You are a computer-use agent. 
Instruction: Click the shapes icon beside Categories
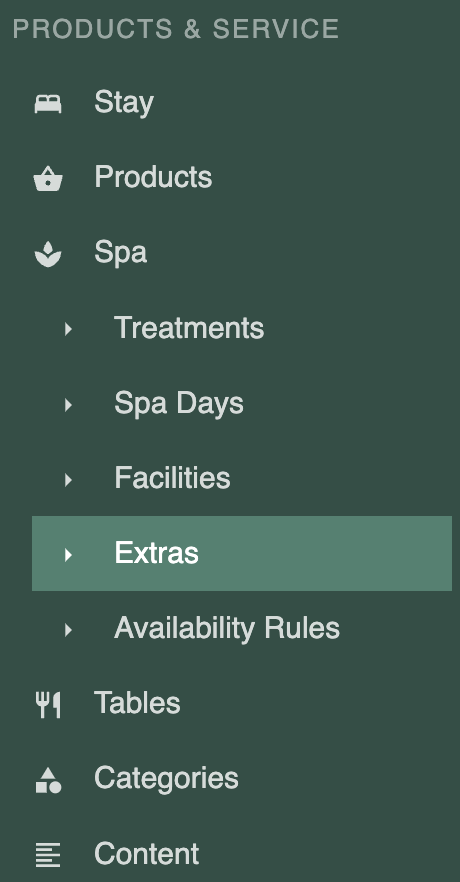(x=48, y=780)
